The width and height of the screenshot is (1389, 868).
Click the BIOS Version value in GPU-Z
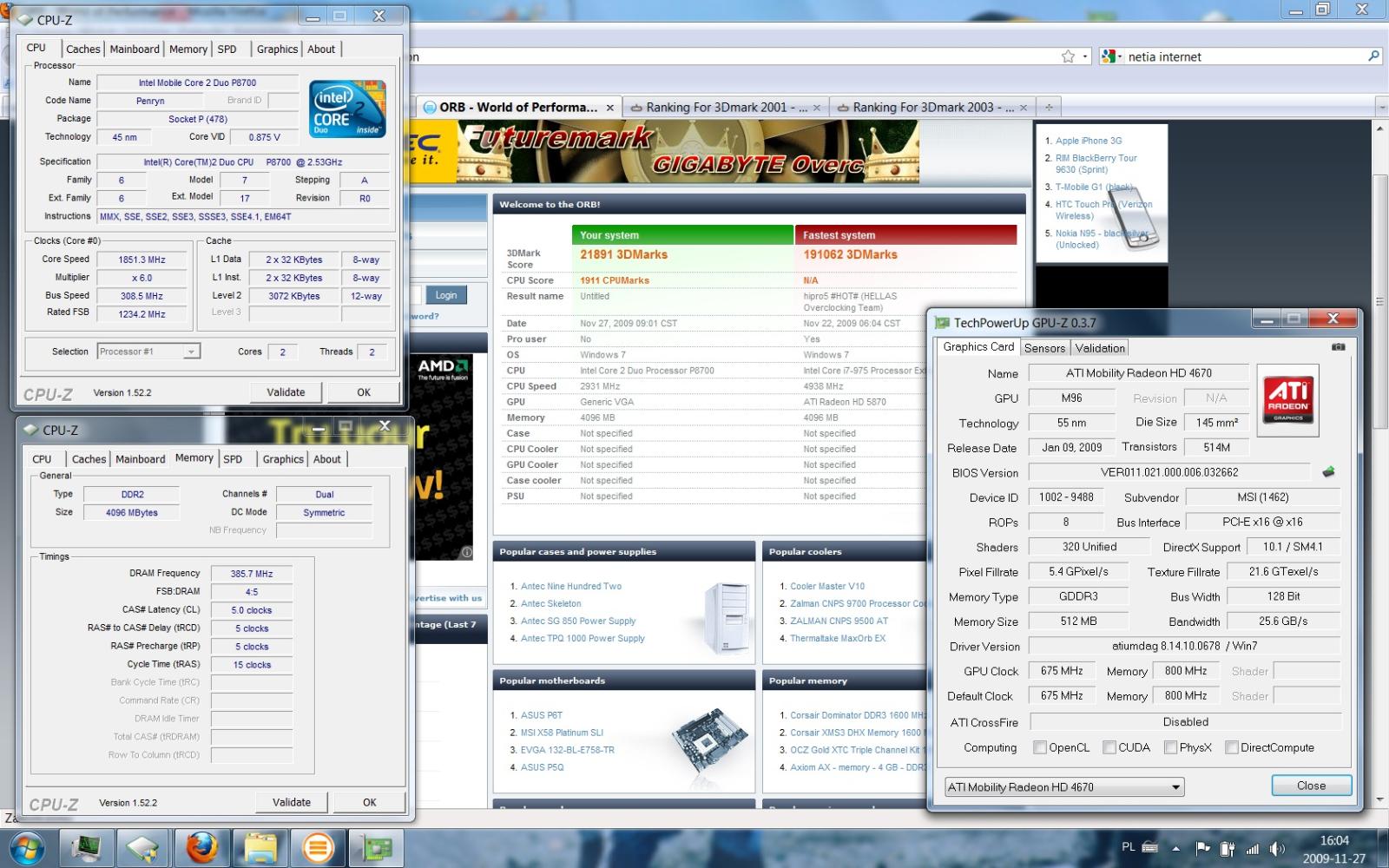point(1169,472)
